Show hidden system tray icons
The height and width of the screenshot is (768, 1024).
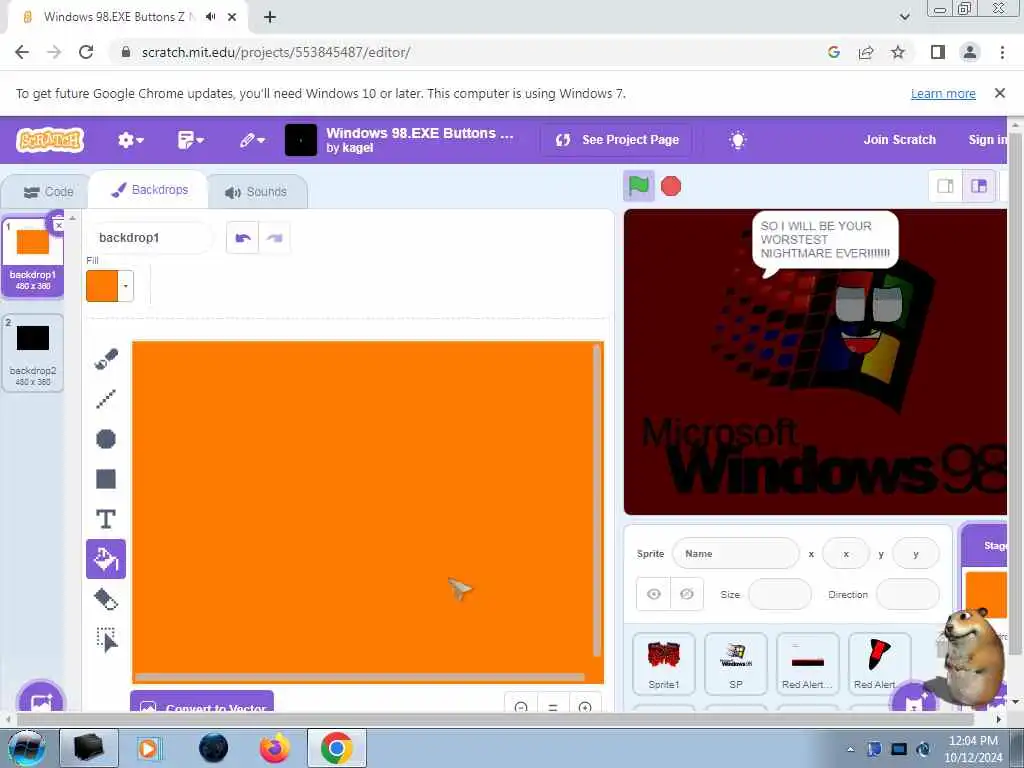pyautogui.click(x=850, y=749)
